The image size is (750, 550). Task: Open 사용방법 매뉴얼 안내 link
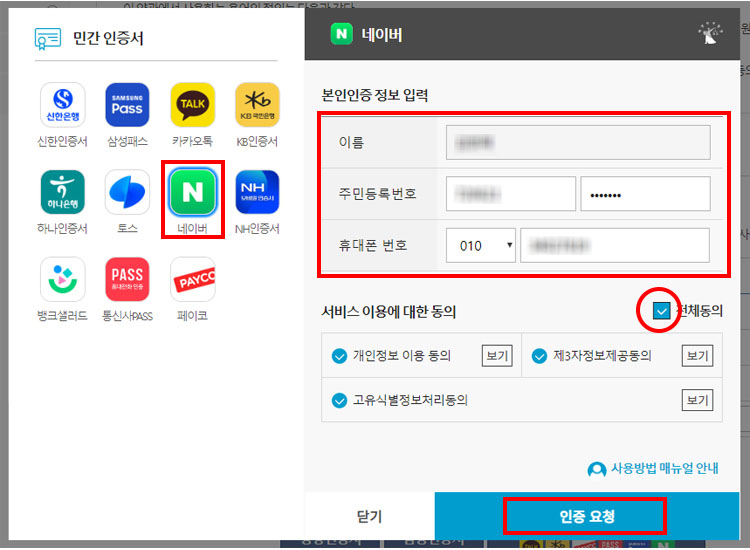(x=664, y=468)
